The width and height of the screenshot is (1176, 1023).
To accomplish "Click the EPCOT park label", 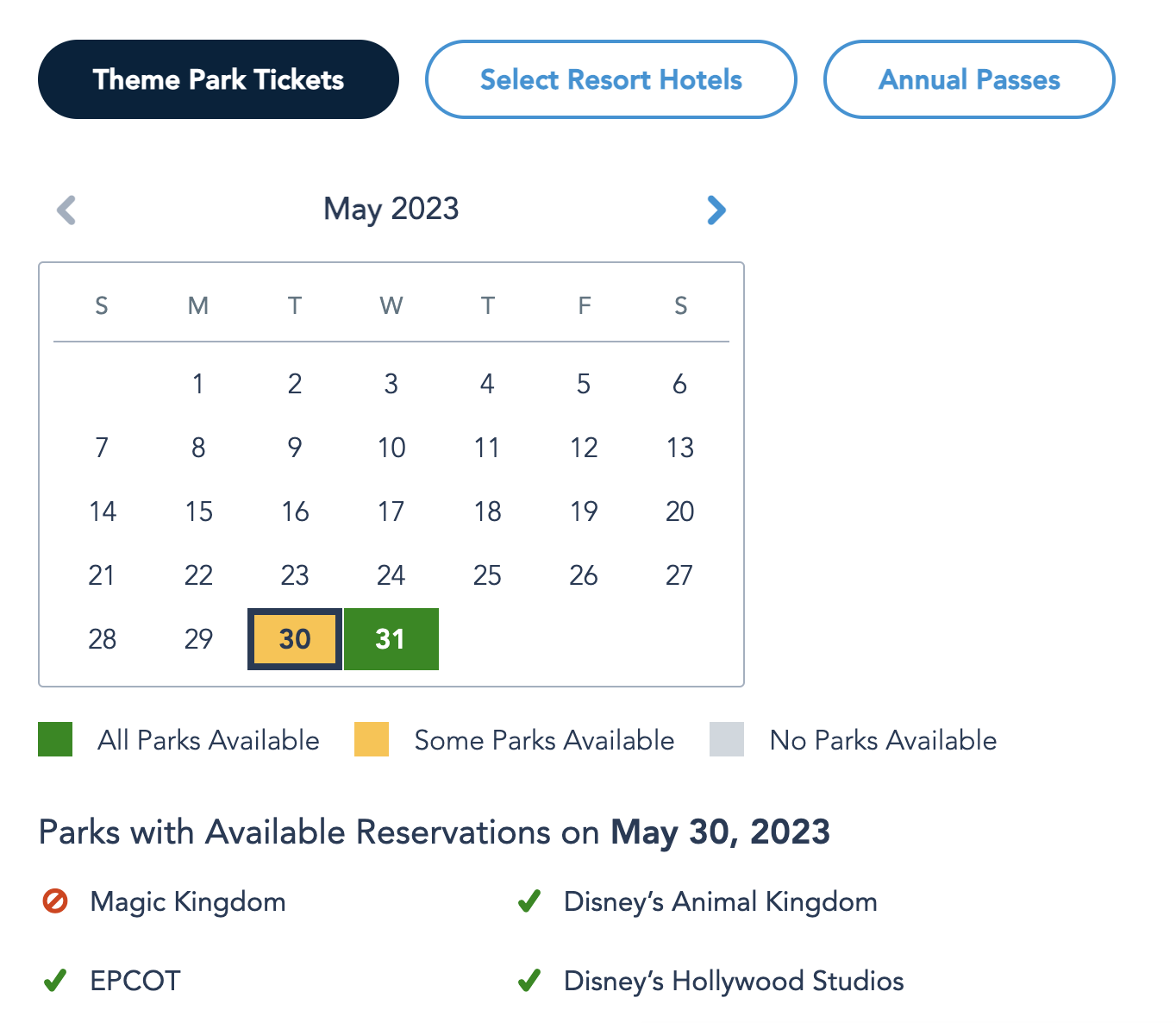I will tap(135, 981).
